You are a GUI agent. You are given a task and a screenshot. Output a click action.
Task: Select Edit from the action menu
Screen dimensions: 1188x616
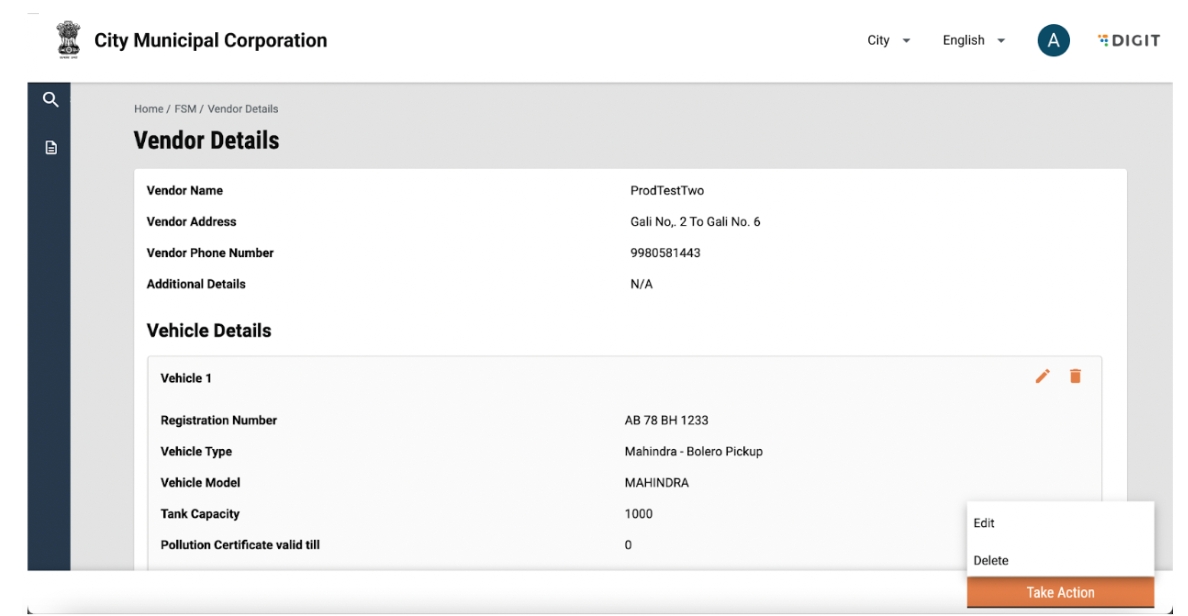[x=985, y=523]
